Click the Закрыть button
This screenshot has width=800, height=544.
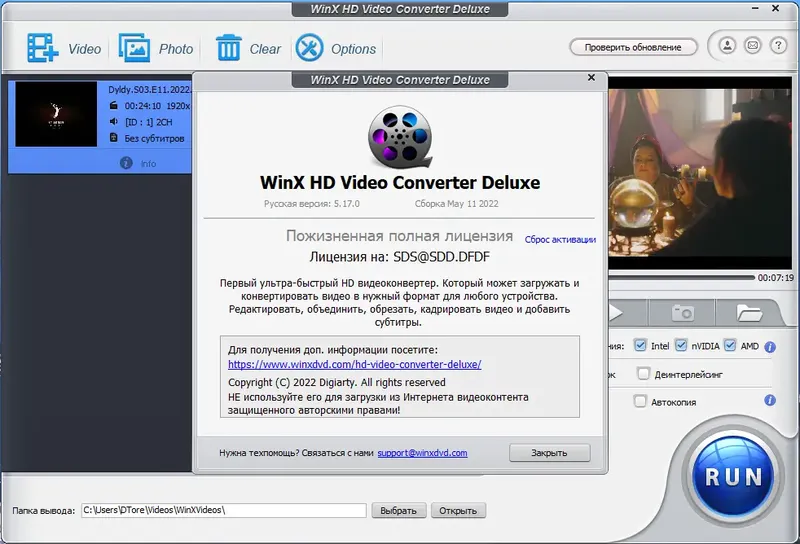549,453
